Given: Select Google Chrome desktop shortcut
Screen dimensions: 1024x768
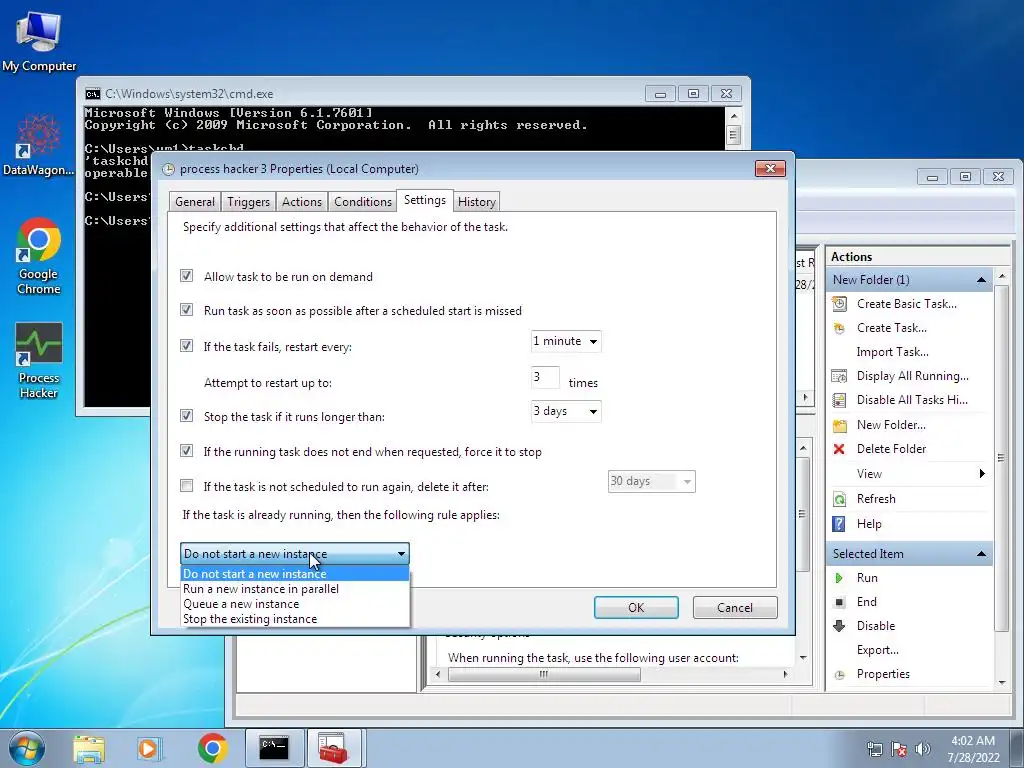Looking at the screenshot, I should (39, 256).
